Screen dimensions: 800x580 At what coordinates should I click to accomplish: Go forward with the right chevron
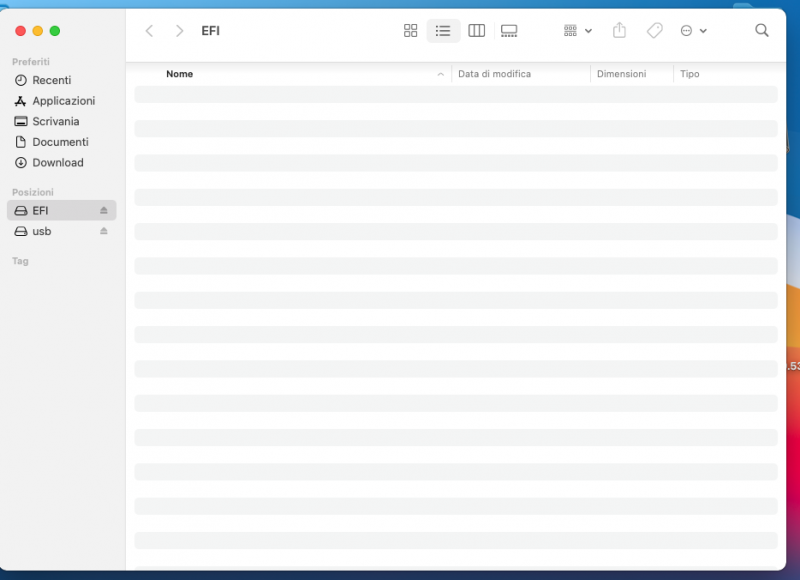pyautogui.click(x=179, y=31)
